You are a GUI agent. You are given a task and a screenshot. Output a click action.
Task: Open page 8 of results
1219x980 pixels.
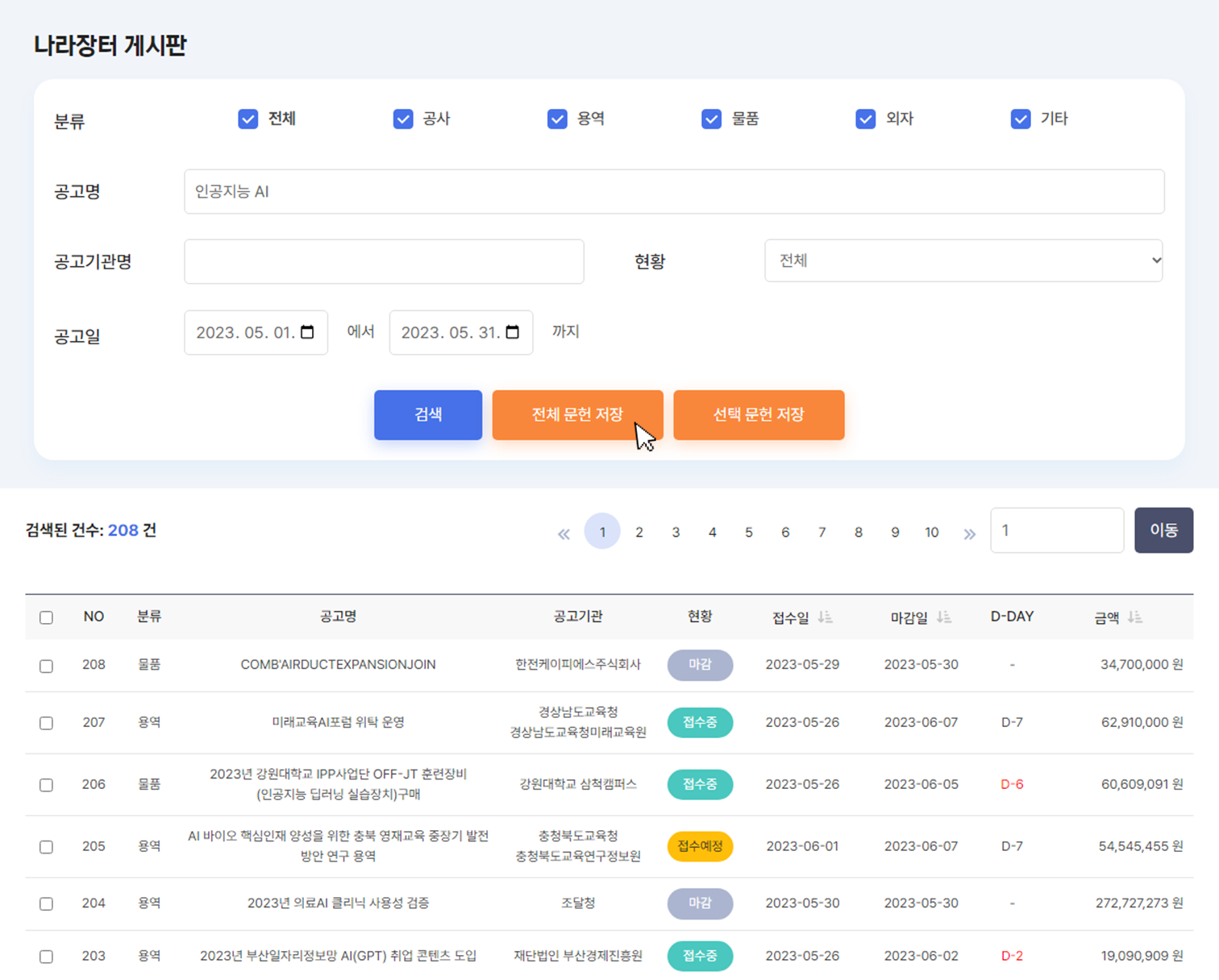(x=859, y=532)
